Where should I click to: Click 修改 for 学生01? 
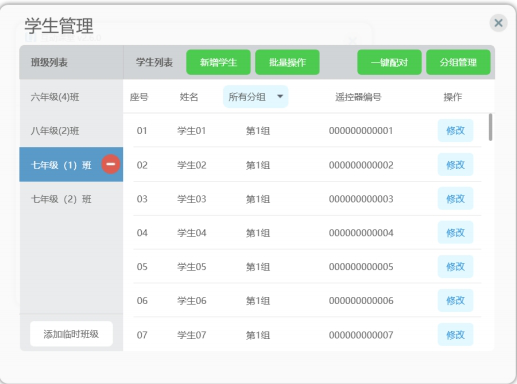(455, 130)
